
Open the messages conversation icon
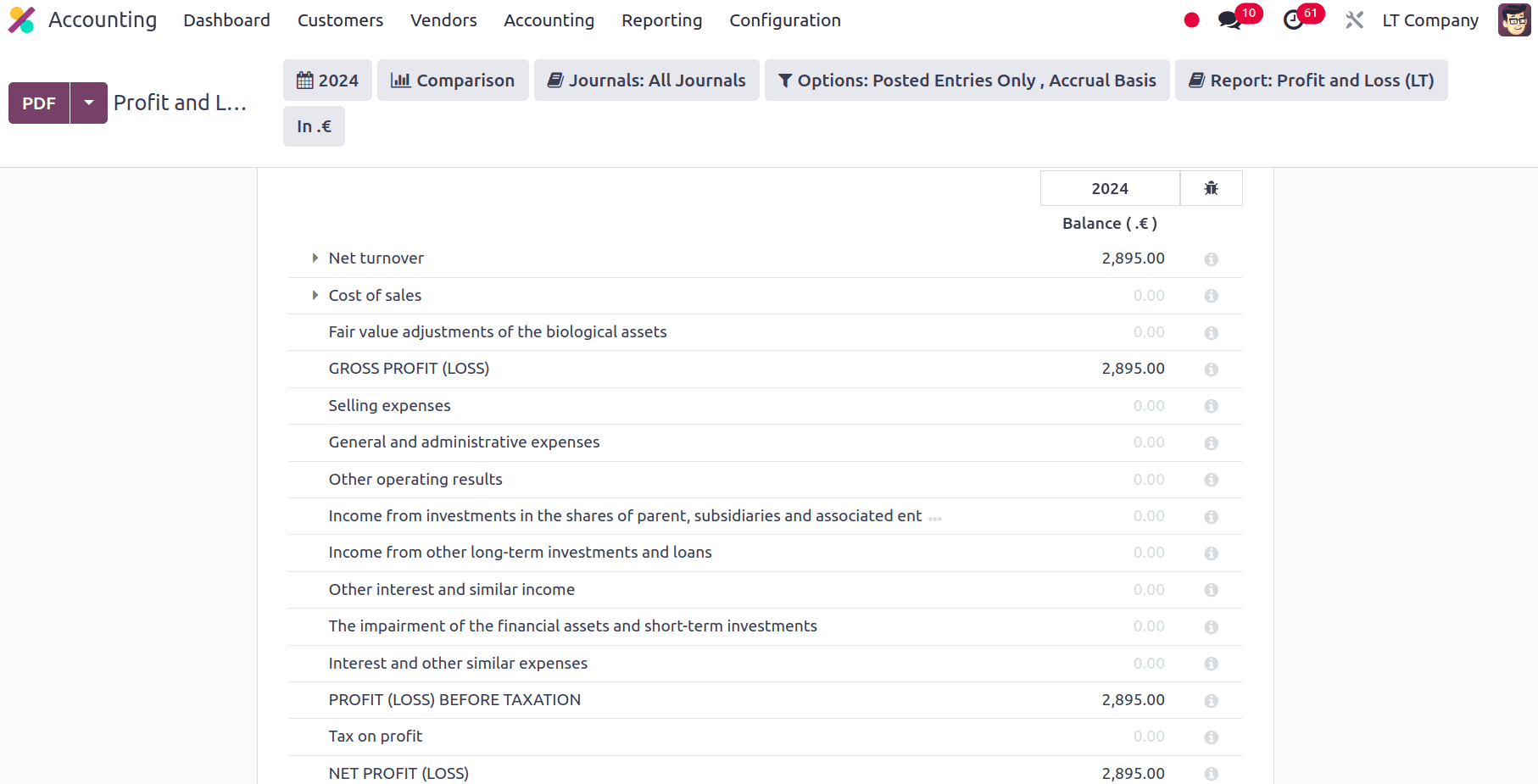(x=1229, y=20)
